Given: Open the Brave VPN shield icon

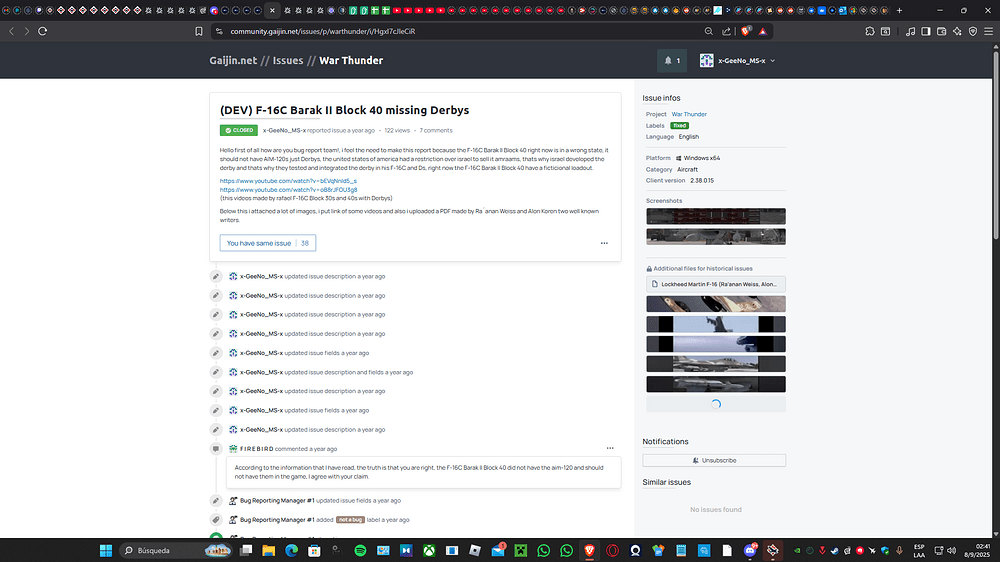Looking at the screenshot, I should [x=973, y=31].
